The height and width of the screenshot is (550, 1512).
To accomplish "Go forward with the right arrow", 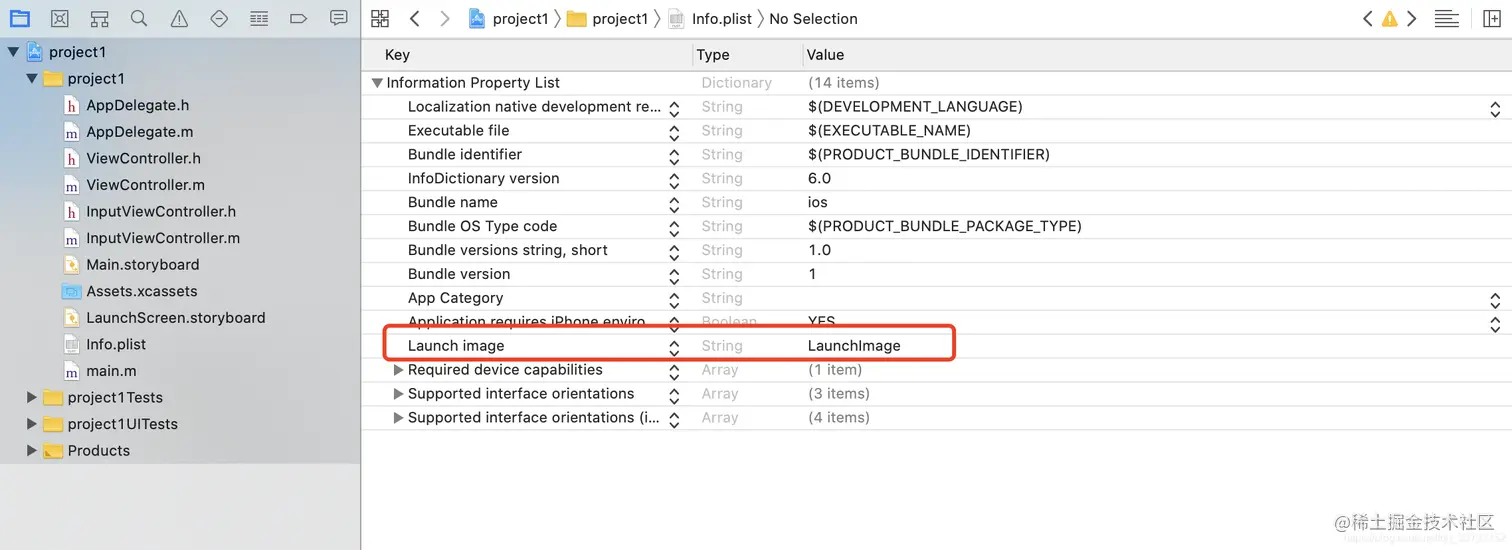I will [444, 19].
